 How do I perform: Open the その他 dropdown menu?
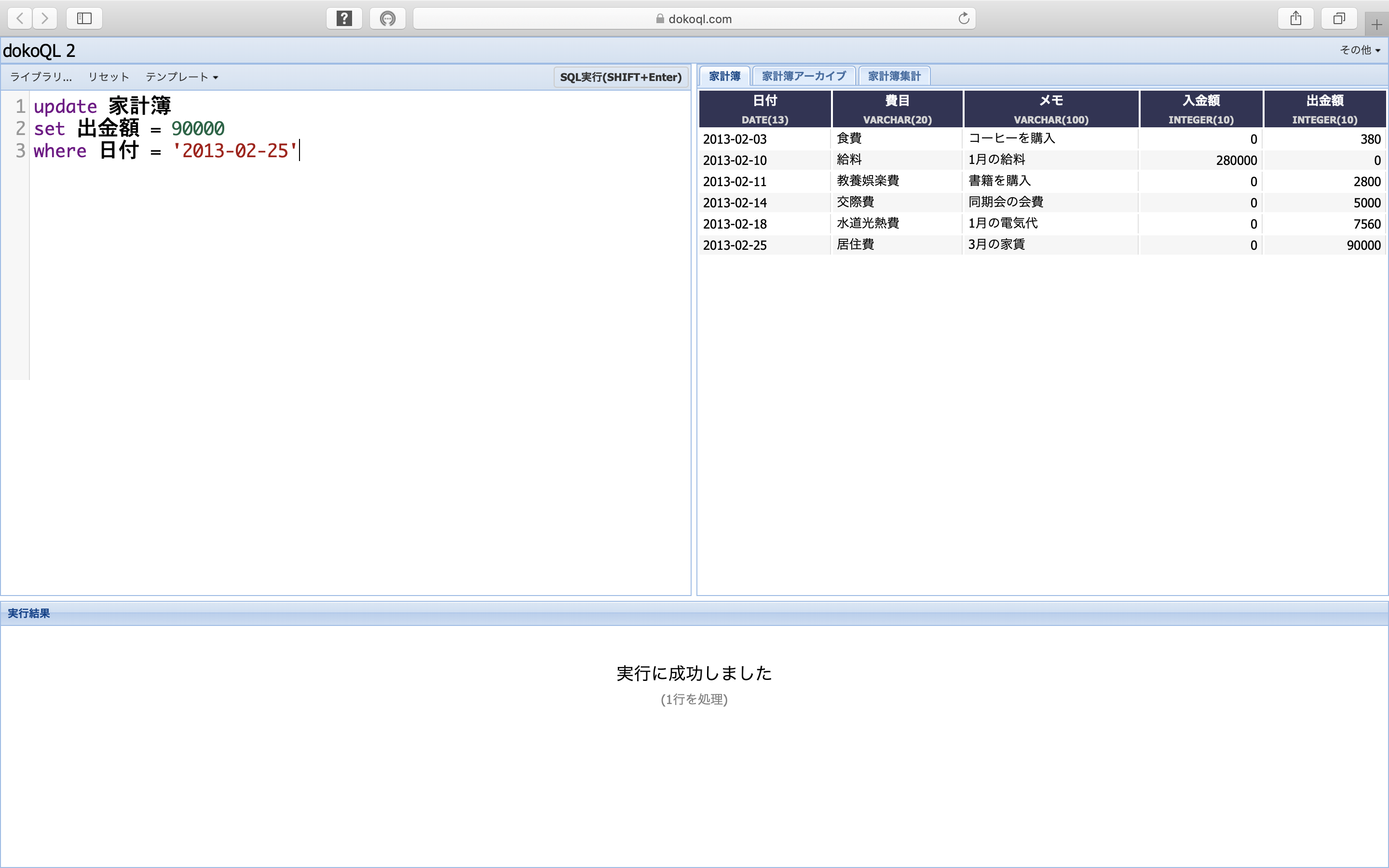(x=1359, y=50)
